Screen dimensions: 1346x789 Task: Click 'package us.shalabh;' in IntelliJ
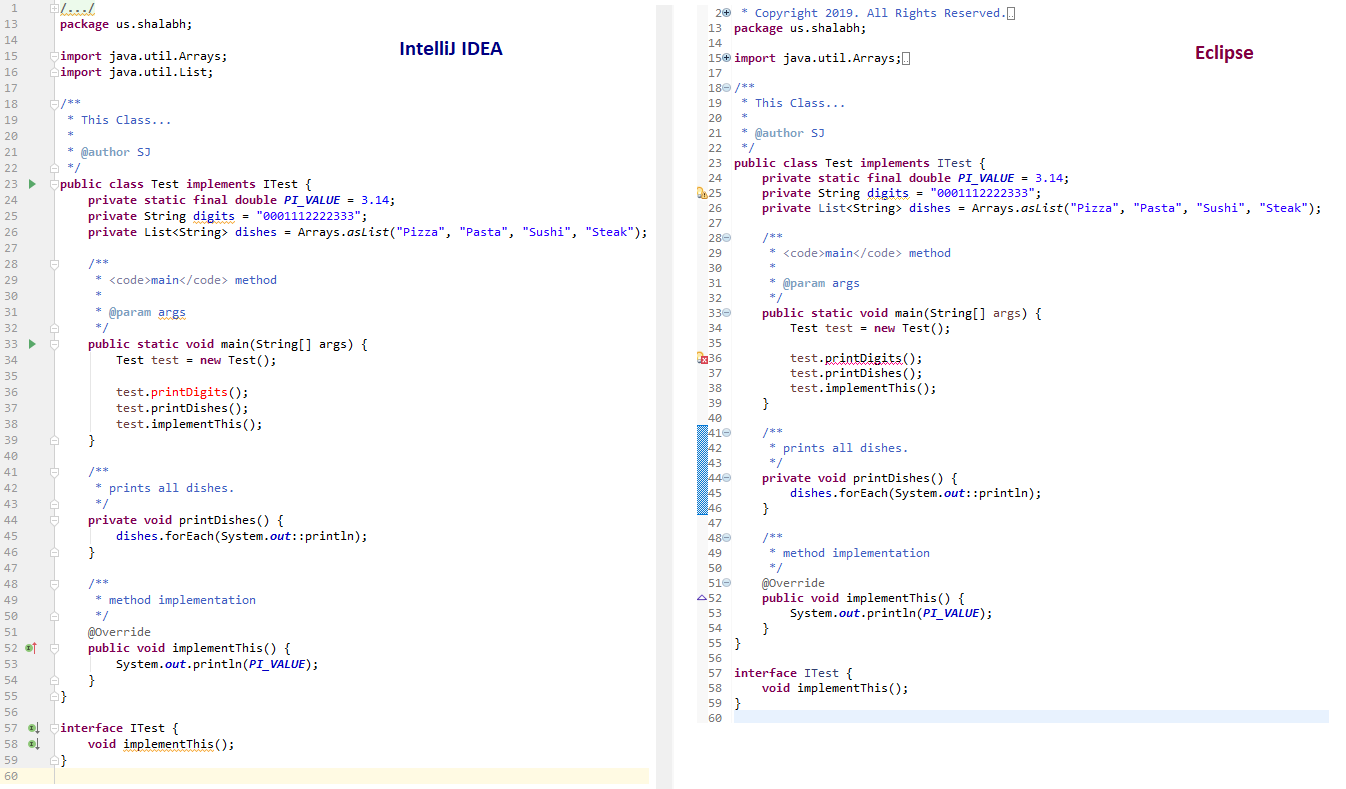coord(126,24)
